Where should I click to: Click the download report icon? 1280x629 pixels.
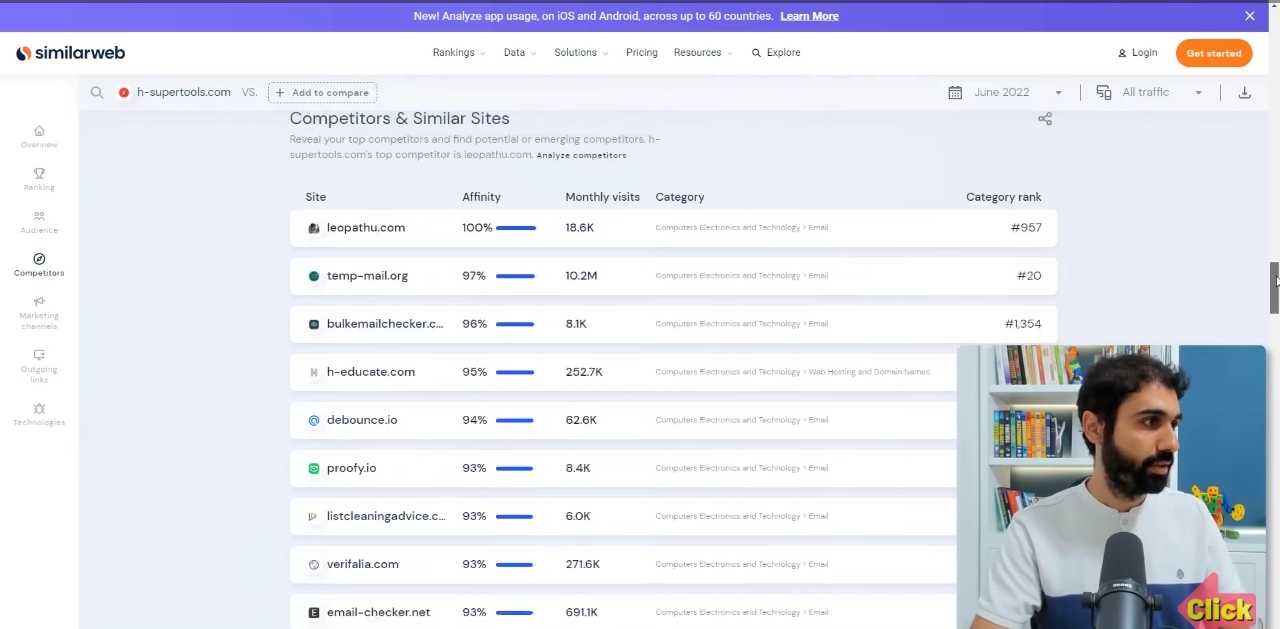tap(1244, 92)
